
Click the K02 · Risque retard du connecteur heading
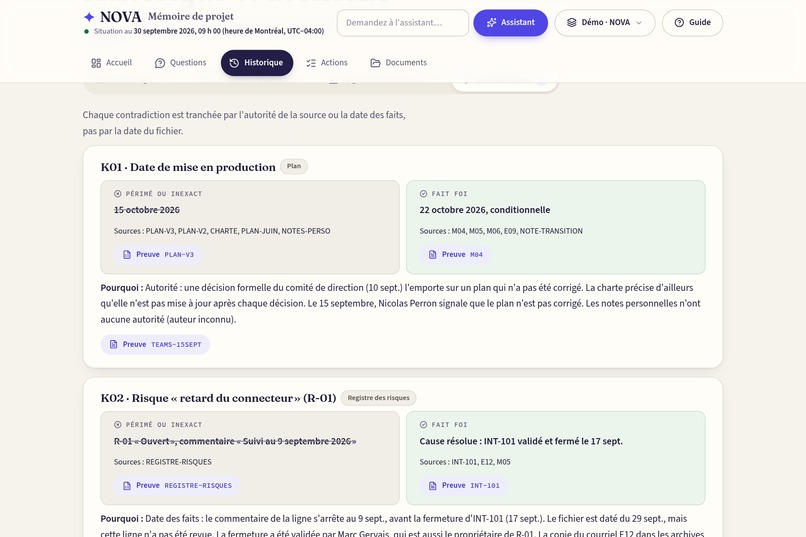pyautogui.click(x=218, y=398)
